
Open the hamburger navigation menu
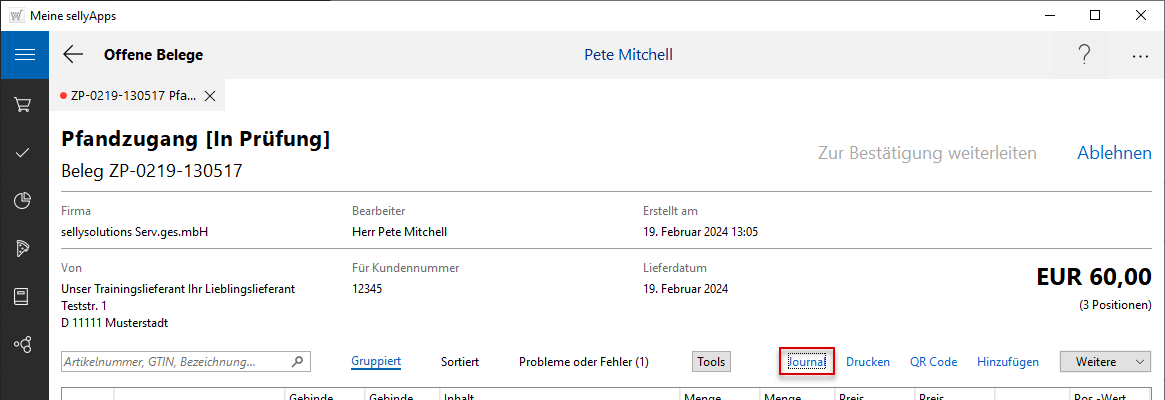(24, 55)
